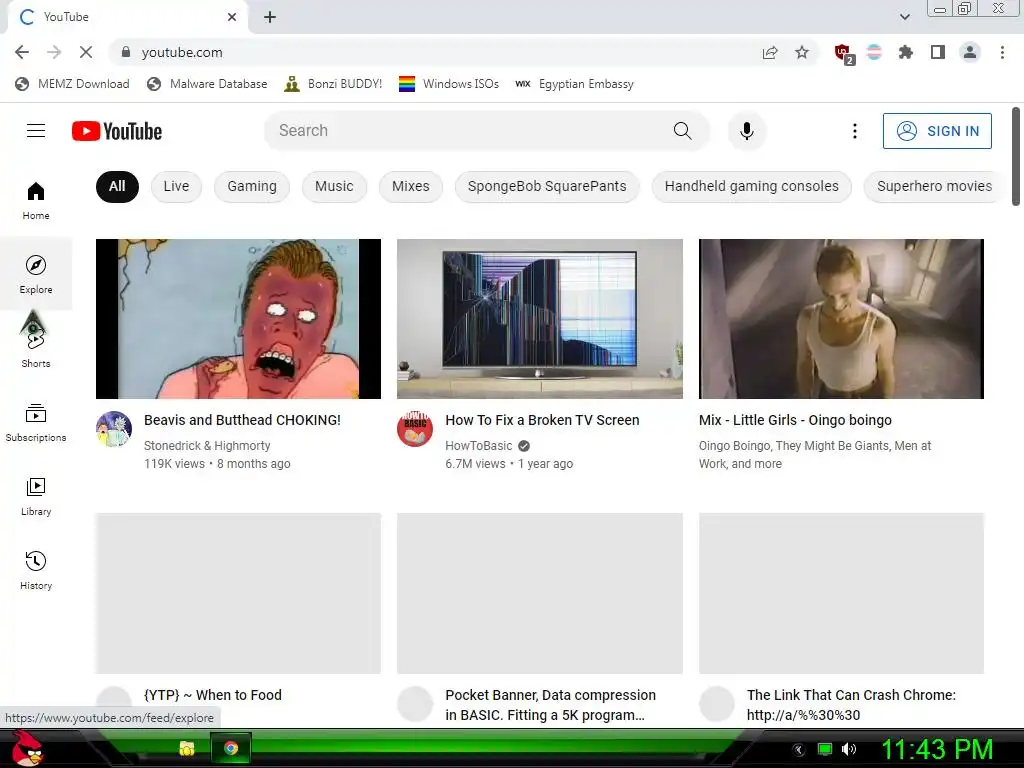Viewport: 1024px width, 768px height.
Task: Open the file explorer taskbar icon
Action: pos(187,748)
